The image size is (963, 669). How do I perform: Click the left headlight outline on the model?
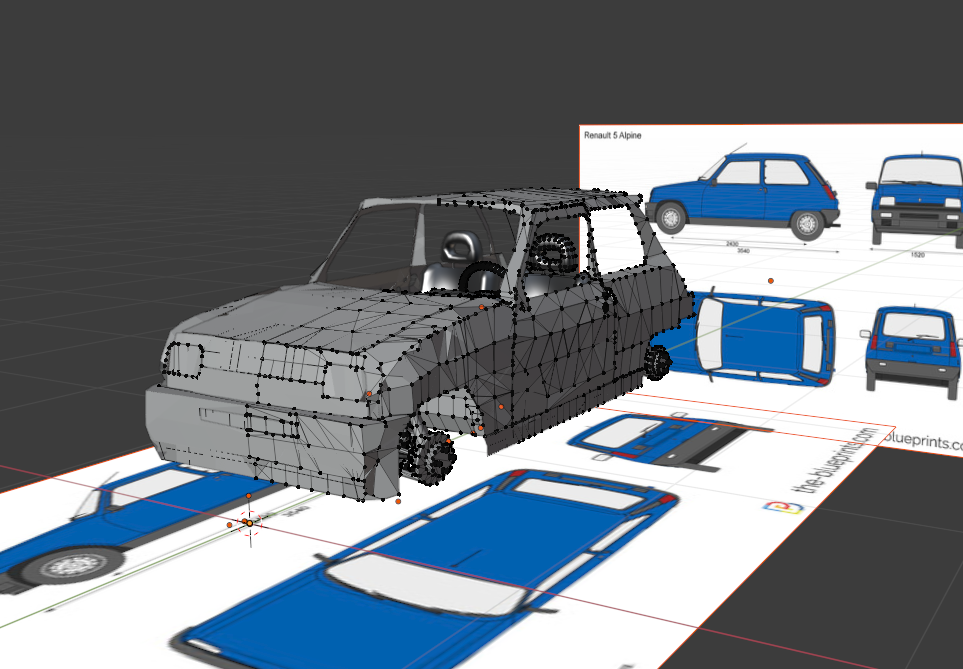point(183,360)
